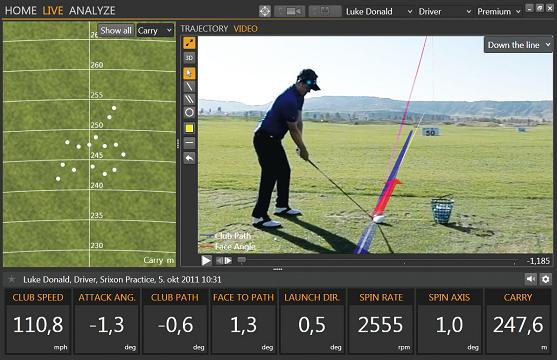This screenshot has height=360, width=557.
Task: Open the Down the line camera dropdown
Action: [x=518, y=45]
